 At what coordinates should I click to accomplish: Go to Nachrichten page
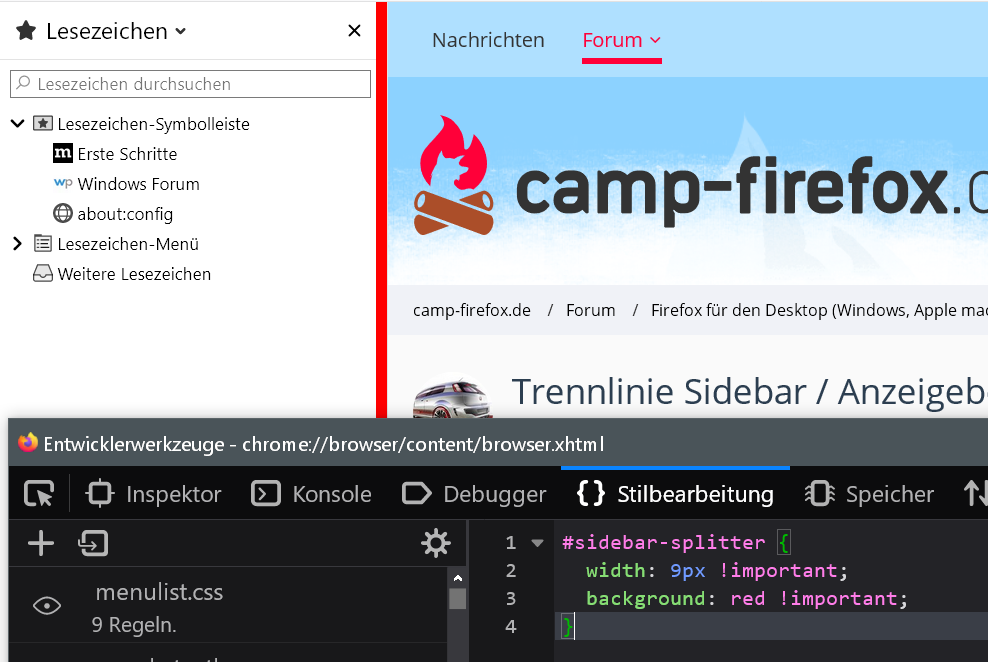click(x=488, y=41)
